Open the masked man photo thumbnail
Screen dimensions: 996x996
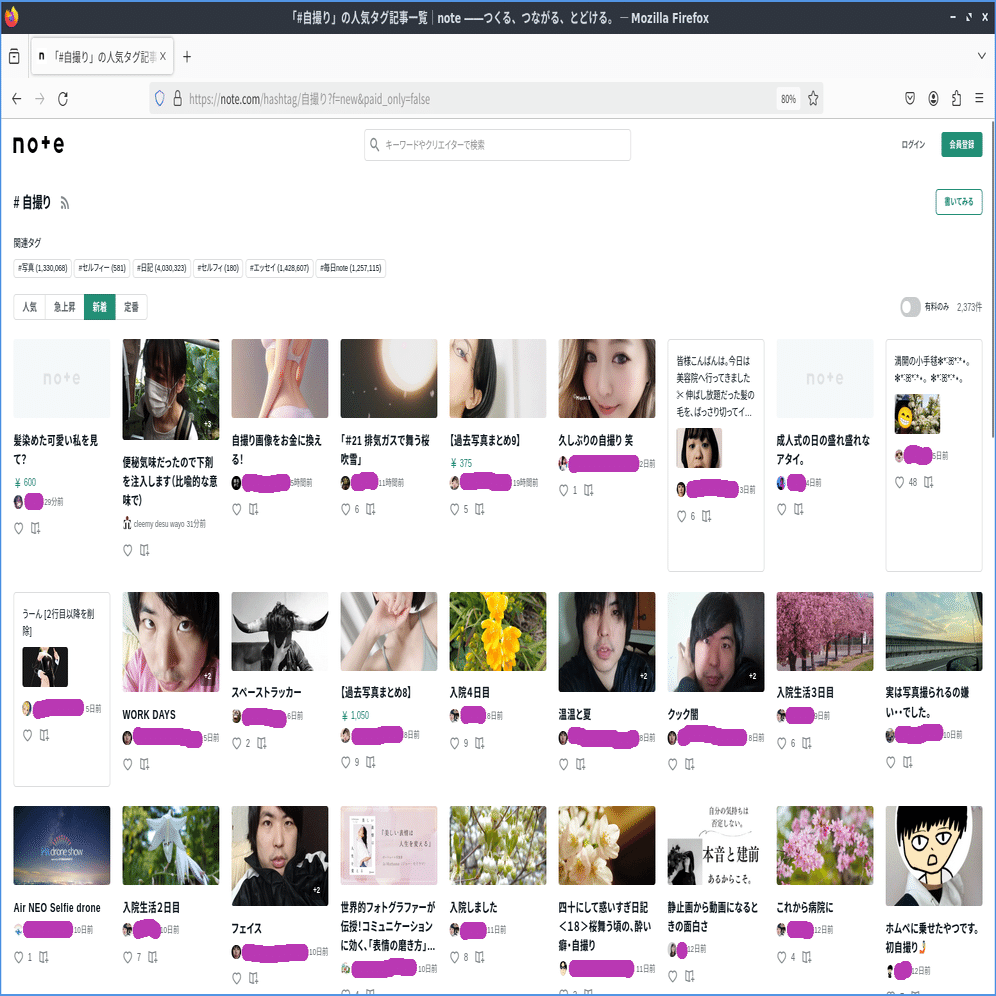tap(171, 389)
